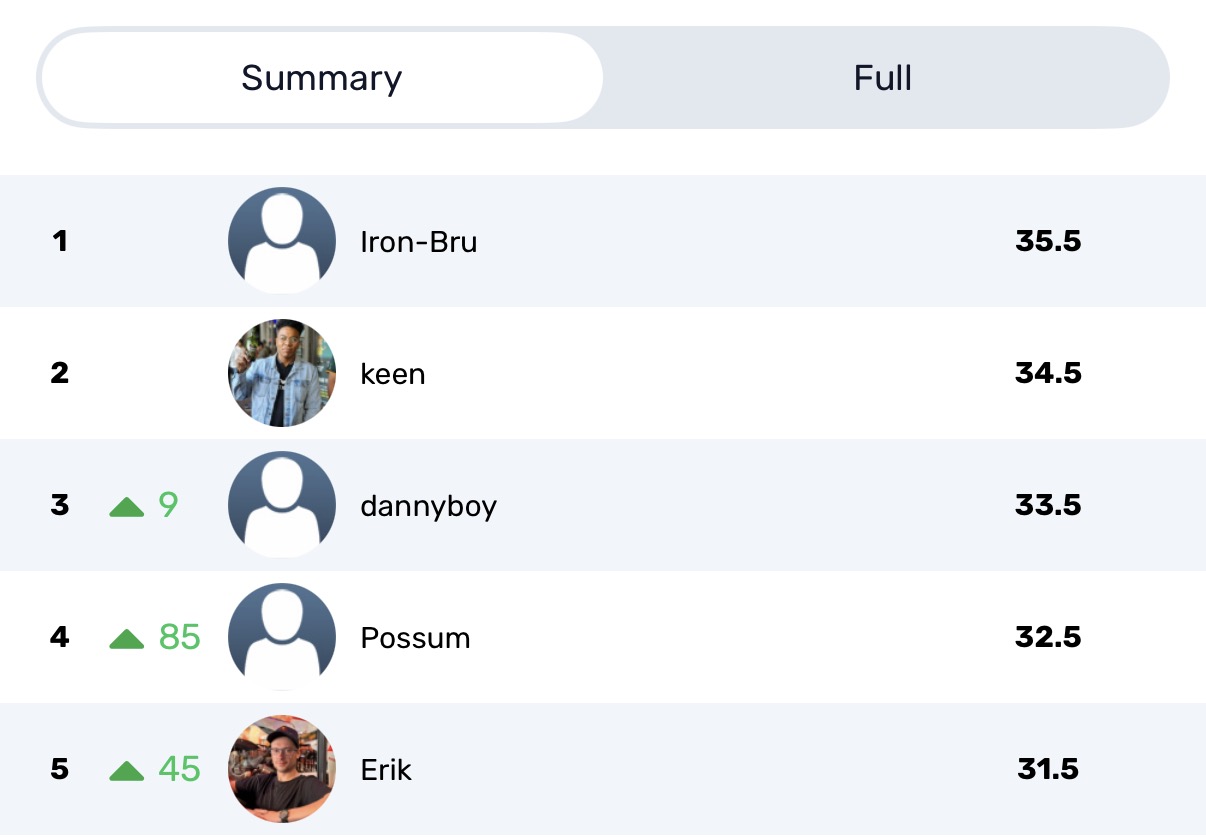The width and height of the screenshot is (1206, 840).
Task: Select the Erik username
Action: pyautogui.click(x=386, y=770)
